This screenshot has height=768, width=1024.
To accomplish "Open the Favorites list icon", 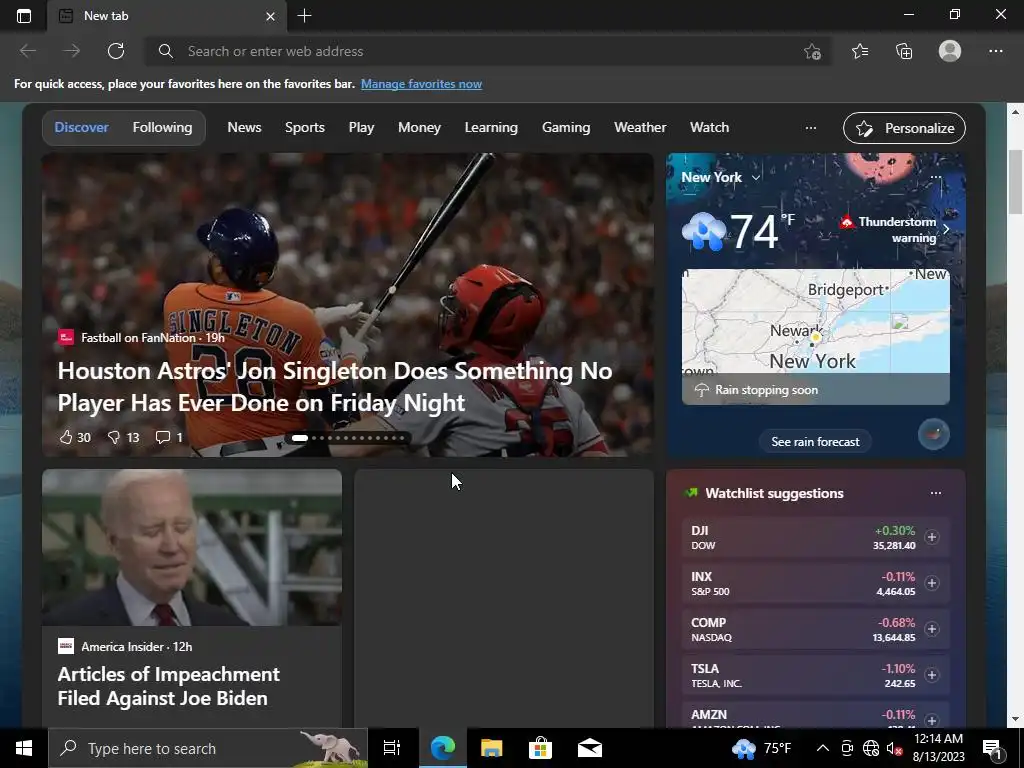I will coord(860,51).
